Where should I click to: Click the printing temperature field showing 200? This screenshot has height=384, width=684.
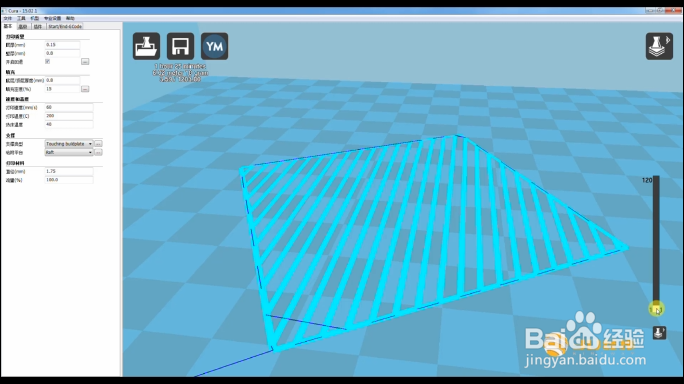click(69, 116)
